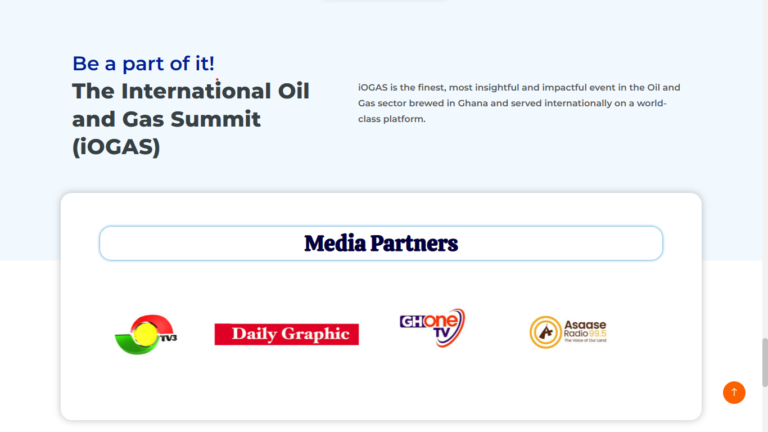Click the Media Partners heading box

[381, 243]
